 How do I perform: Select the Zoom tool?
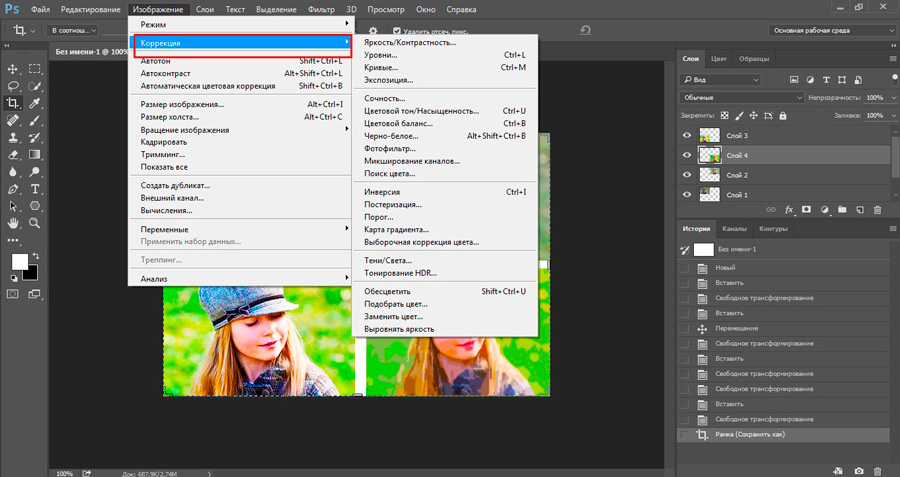pyautogui.click(x=34, y=223)
